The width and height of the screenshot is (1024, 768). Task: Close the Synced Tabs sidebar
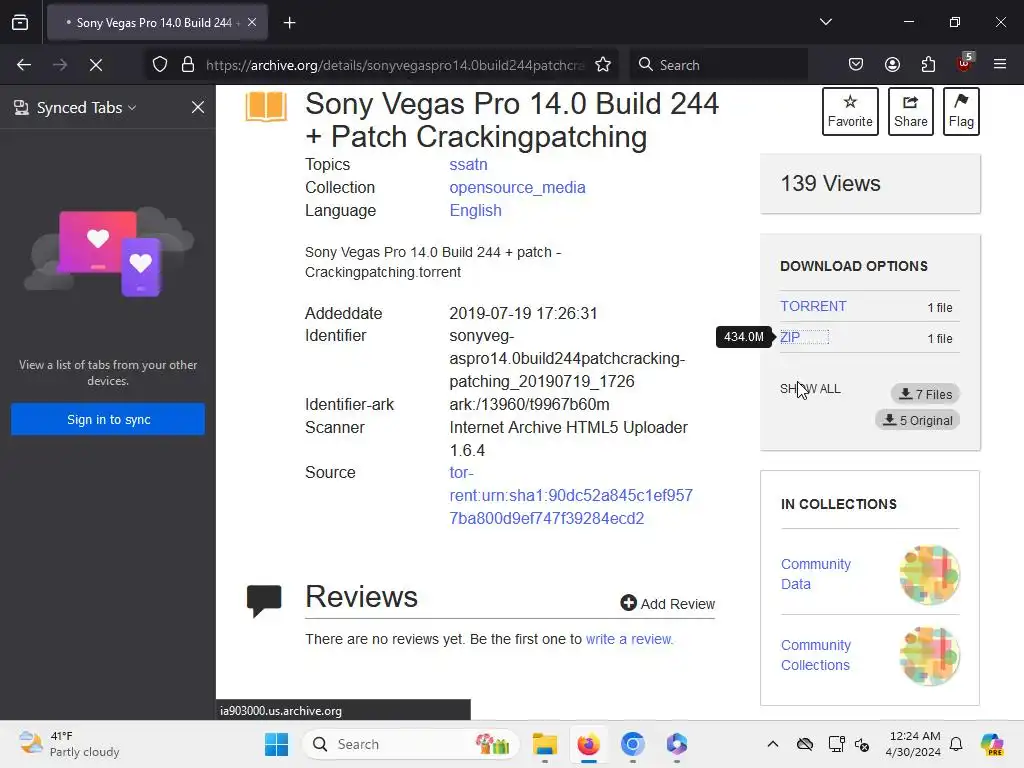[198, 108]
